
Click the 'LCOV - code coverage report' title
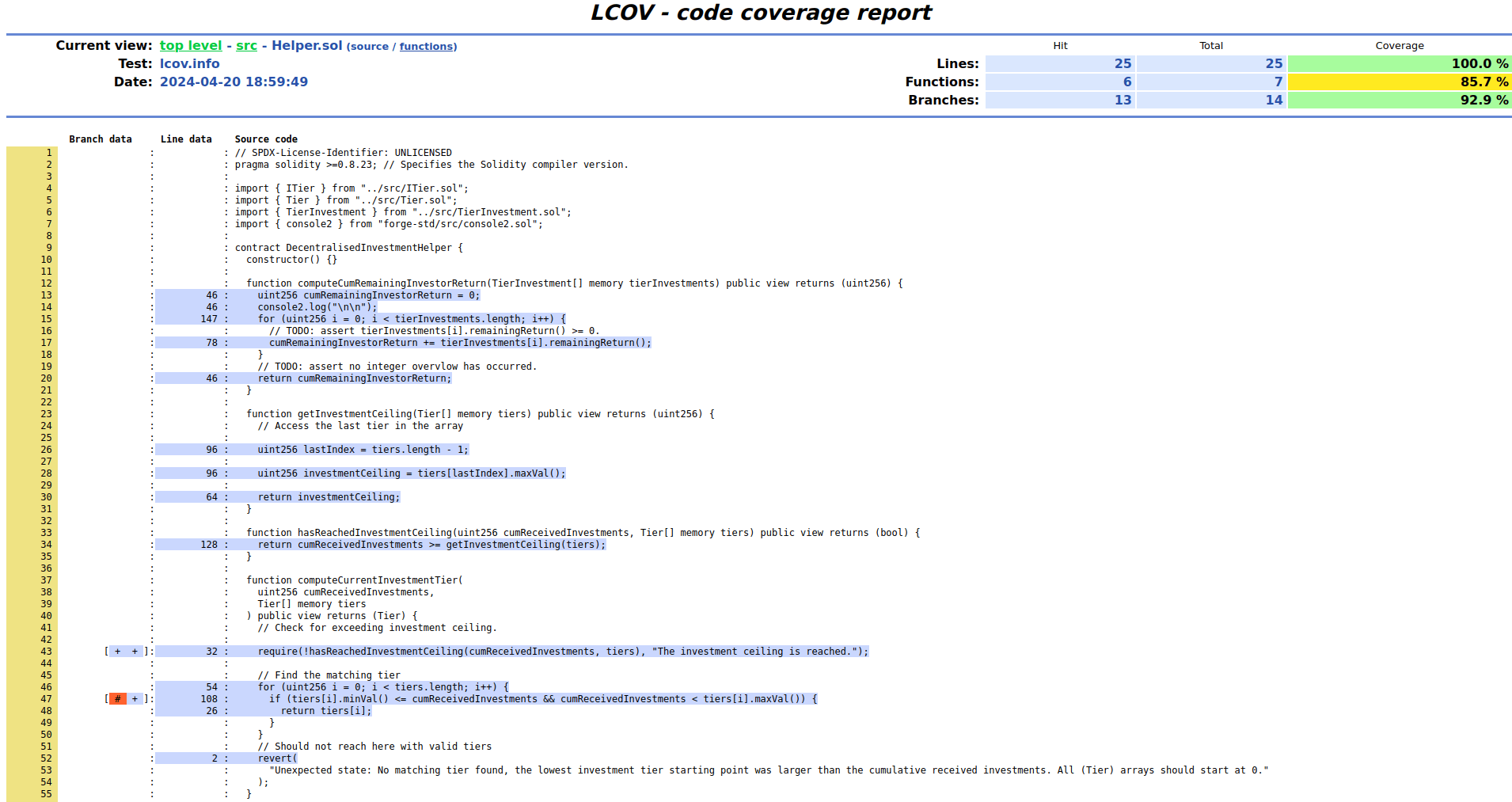tap(760, 13)
